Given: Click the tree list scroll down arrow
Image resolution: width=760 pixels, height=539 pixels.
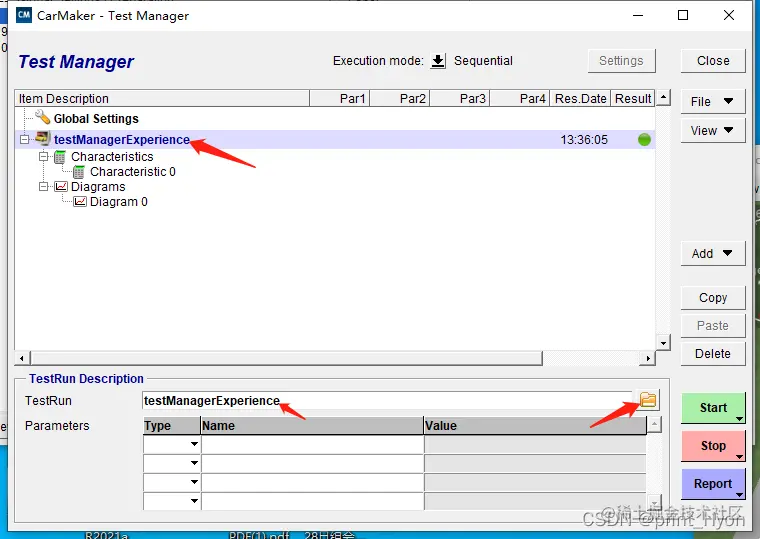Looking at the screenshot, I should [x=663, y=343].
